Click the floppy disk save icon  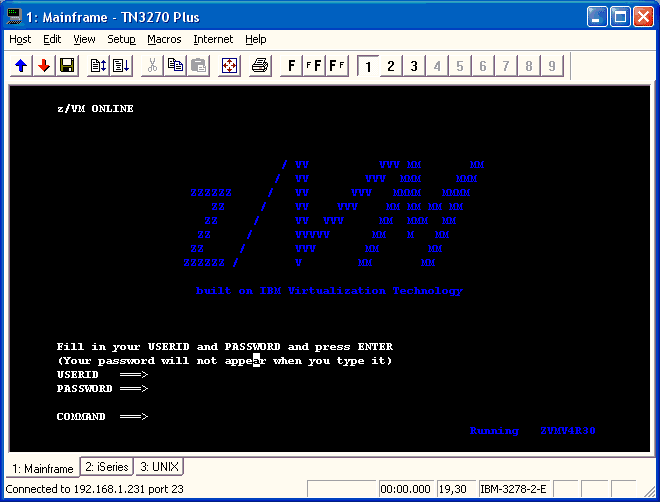coord(67,66)
